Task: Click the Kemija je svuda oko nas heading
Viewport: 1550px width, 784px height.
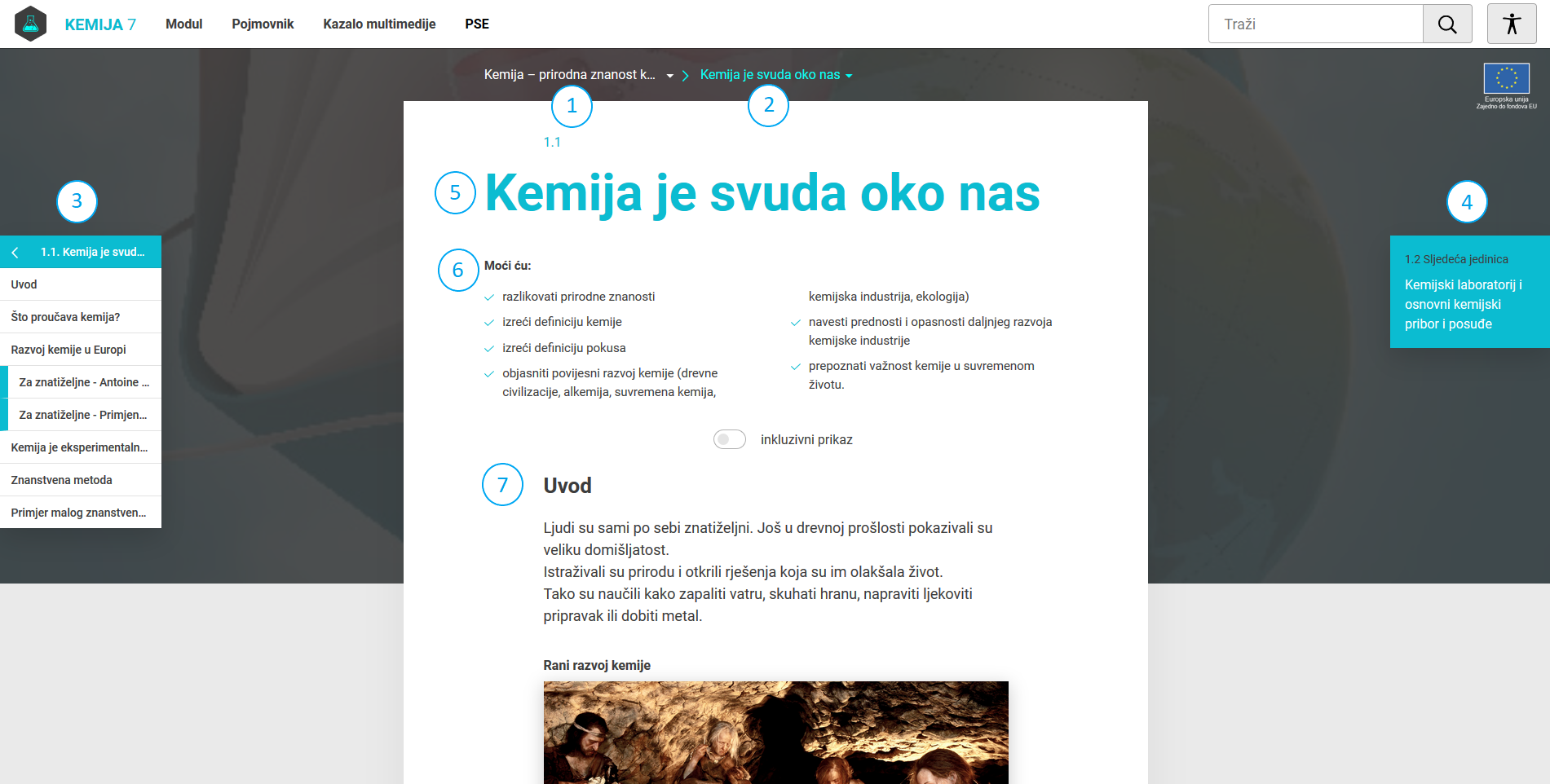Action: click(x=762, y=194)
